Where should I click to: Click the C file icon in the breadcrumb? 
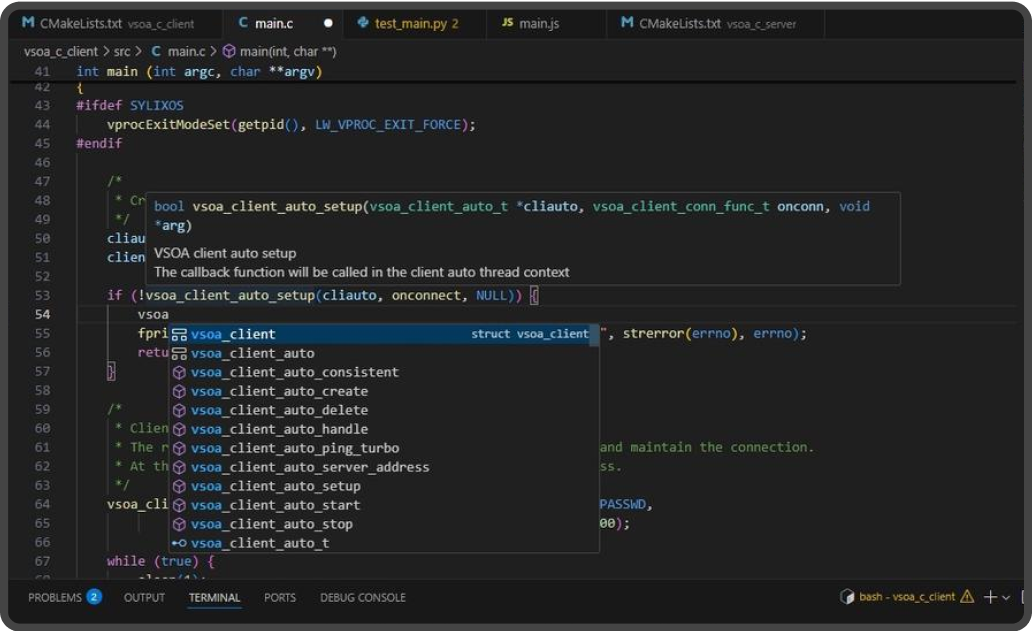(x=156, y=51)
